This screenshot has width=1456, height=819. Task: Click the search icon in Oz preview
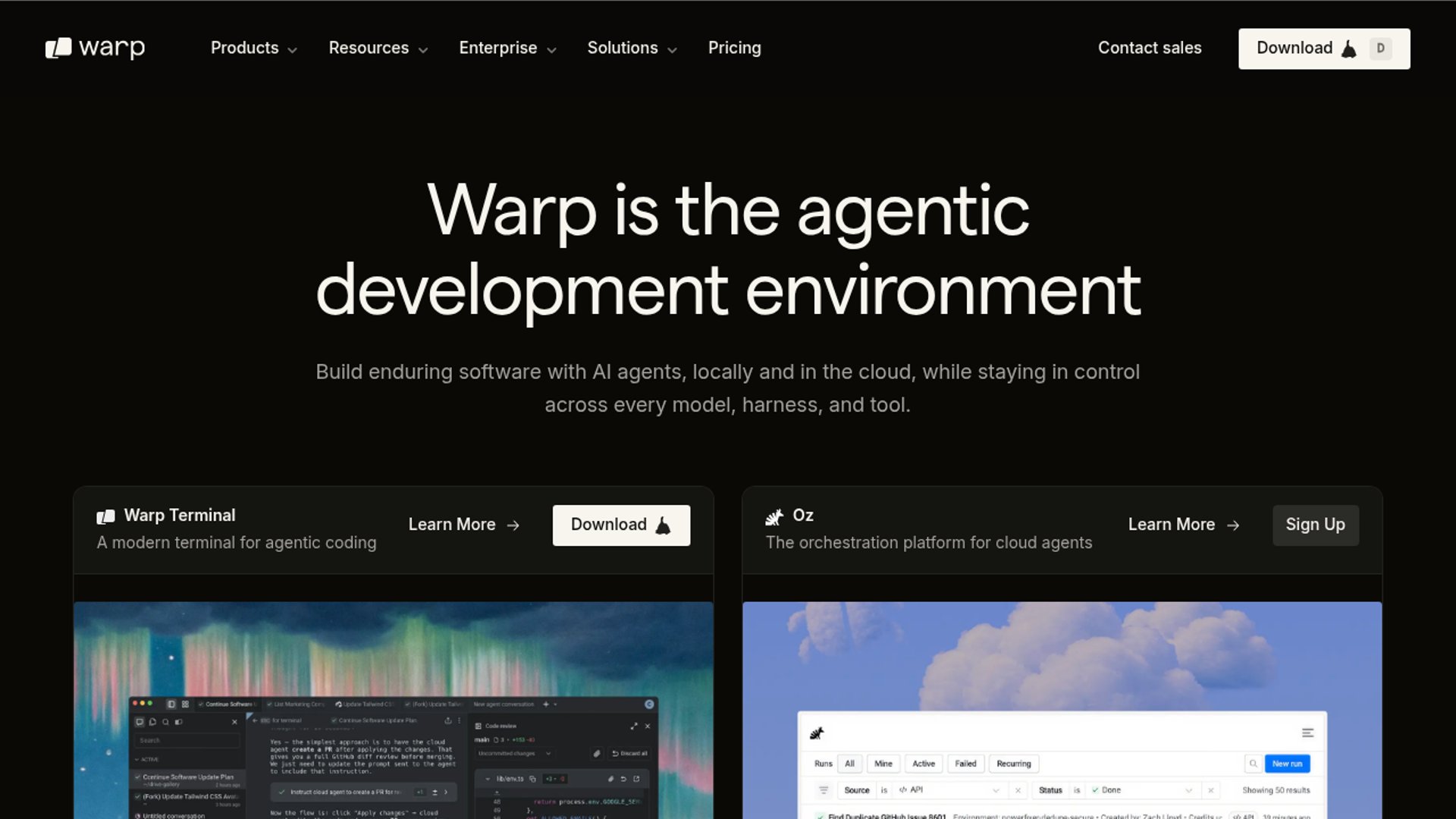[x=1253, y=764]
